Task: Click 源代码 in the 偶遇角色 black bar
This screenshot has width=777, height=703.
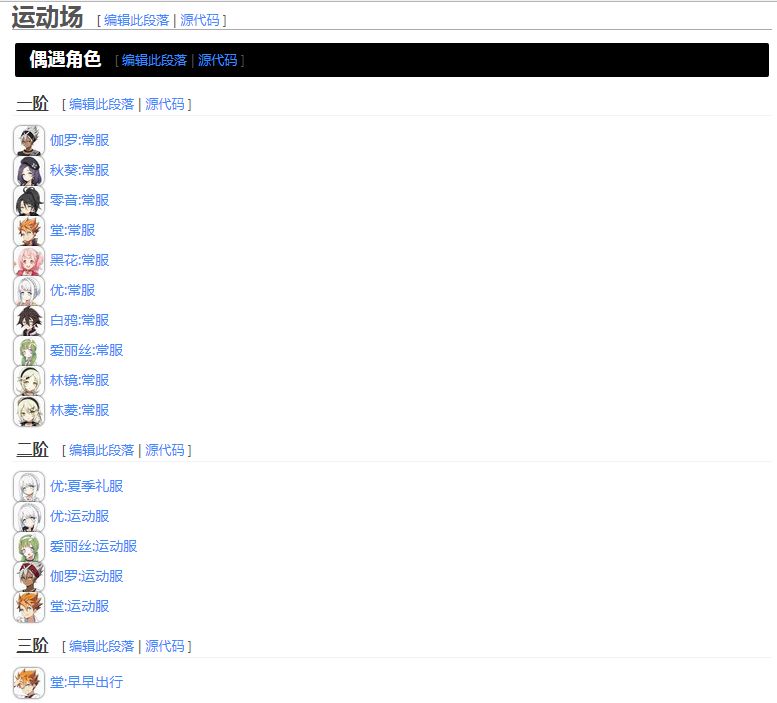Action: click(218, 60)
